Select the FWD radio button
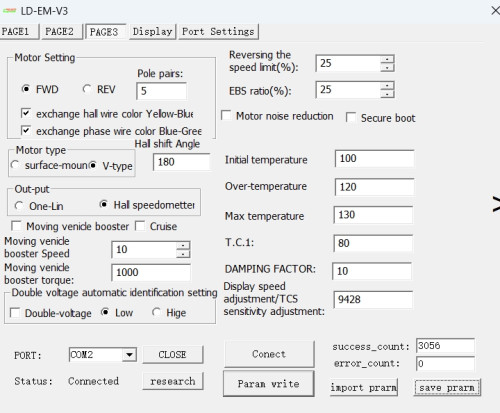The width and height of the screenshot is (500, 413). click(x=26, y=89)
